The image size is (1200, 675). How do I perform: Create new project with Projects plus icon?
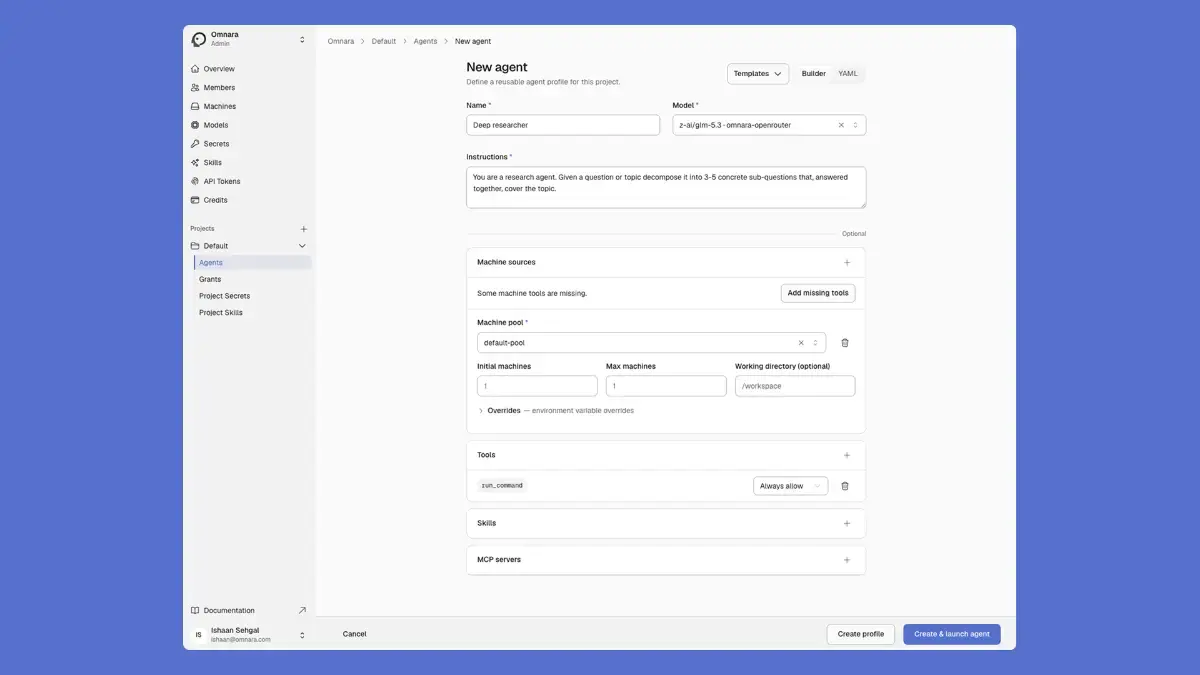(304, 229)
